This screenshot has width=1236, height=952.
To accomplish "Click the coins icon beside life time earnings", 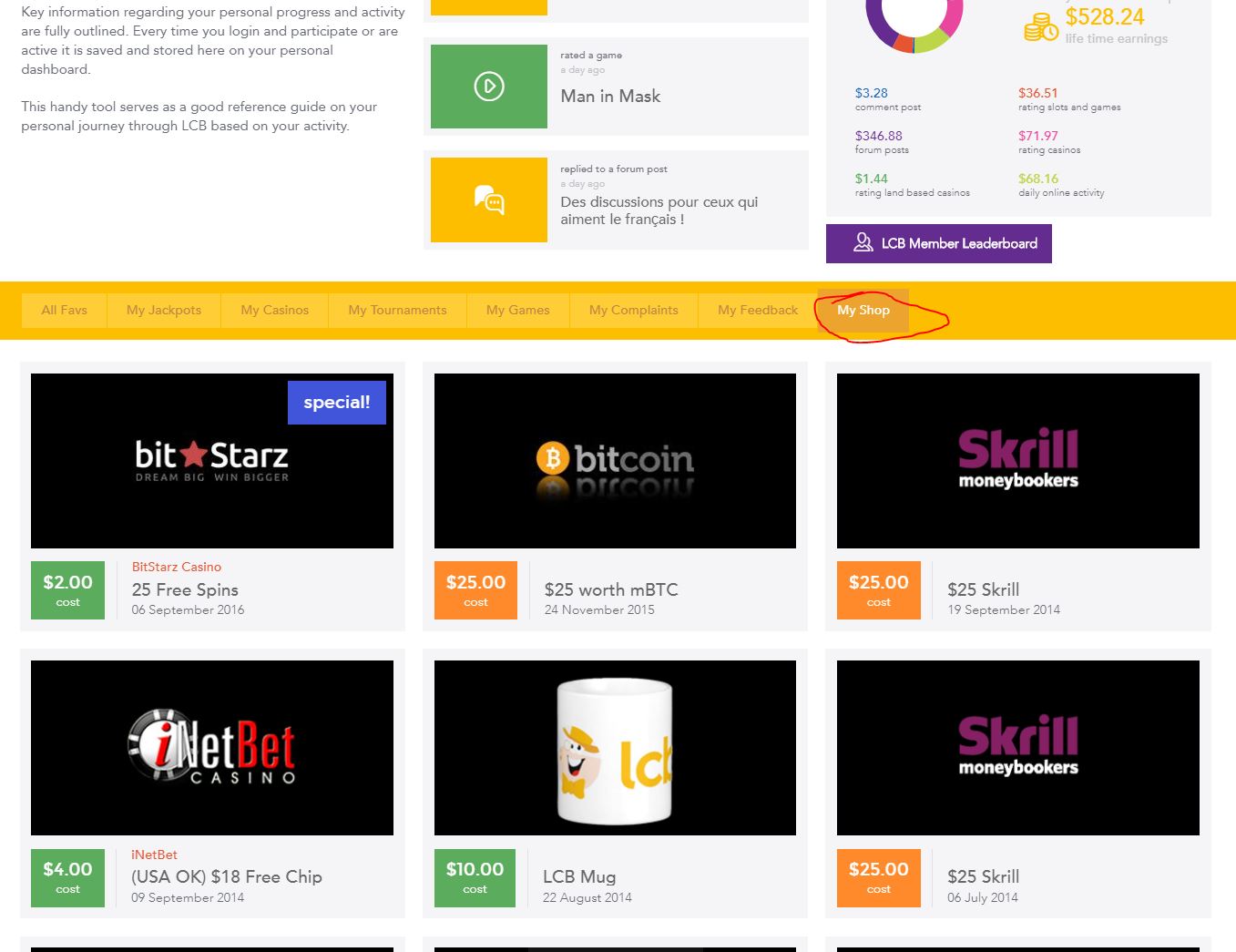I will coord(1040,27).
